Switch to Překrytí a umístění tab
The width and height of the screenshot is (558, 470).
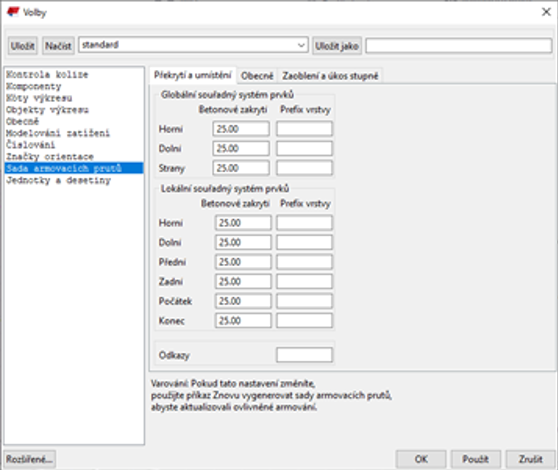193,75
